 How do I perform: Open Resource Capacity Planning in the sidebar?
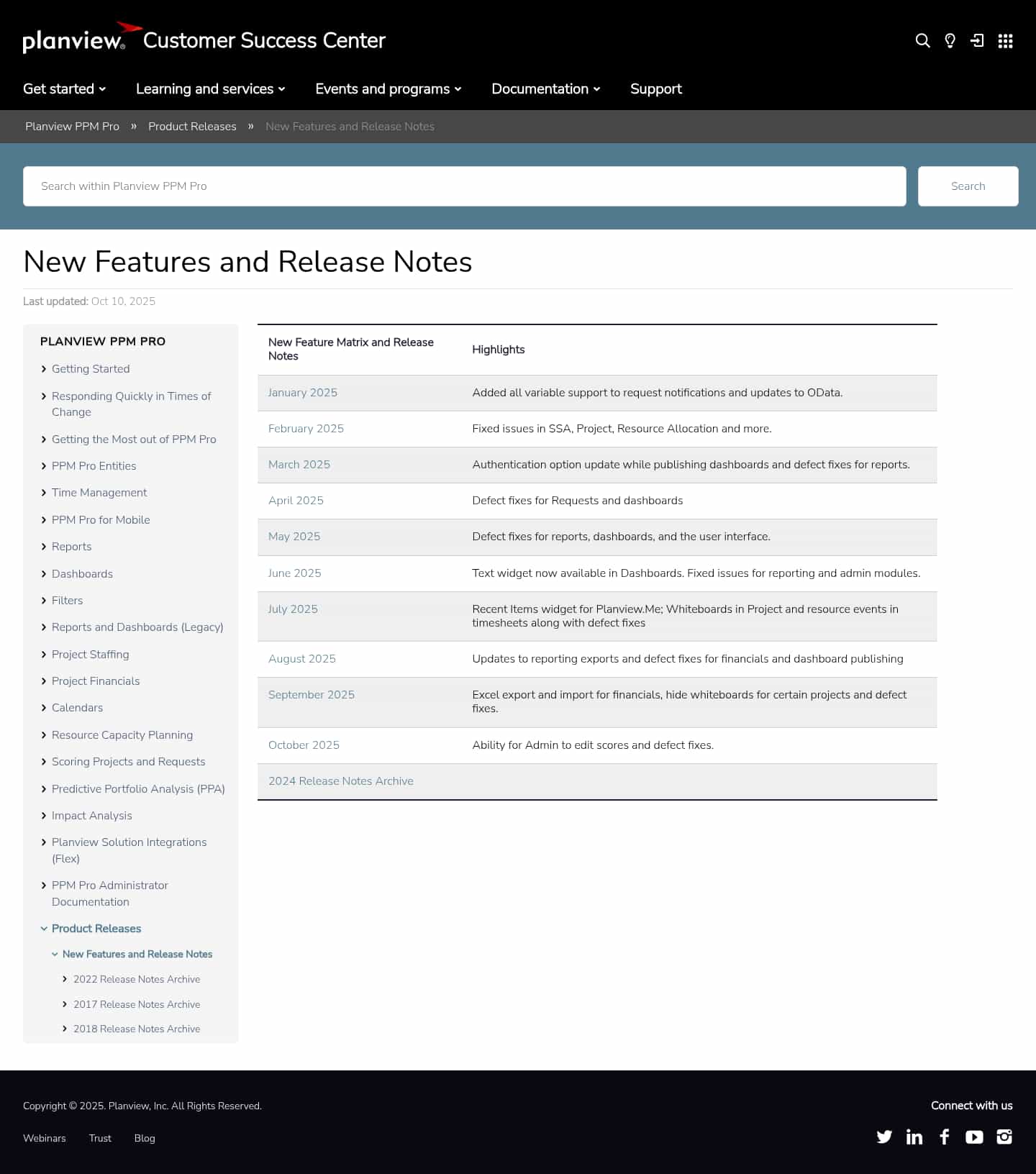pos(122,735)
